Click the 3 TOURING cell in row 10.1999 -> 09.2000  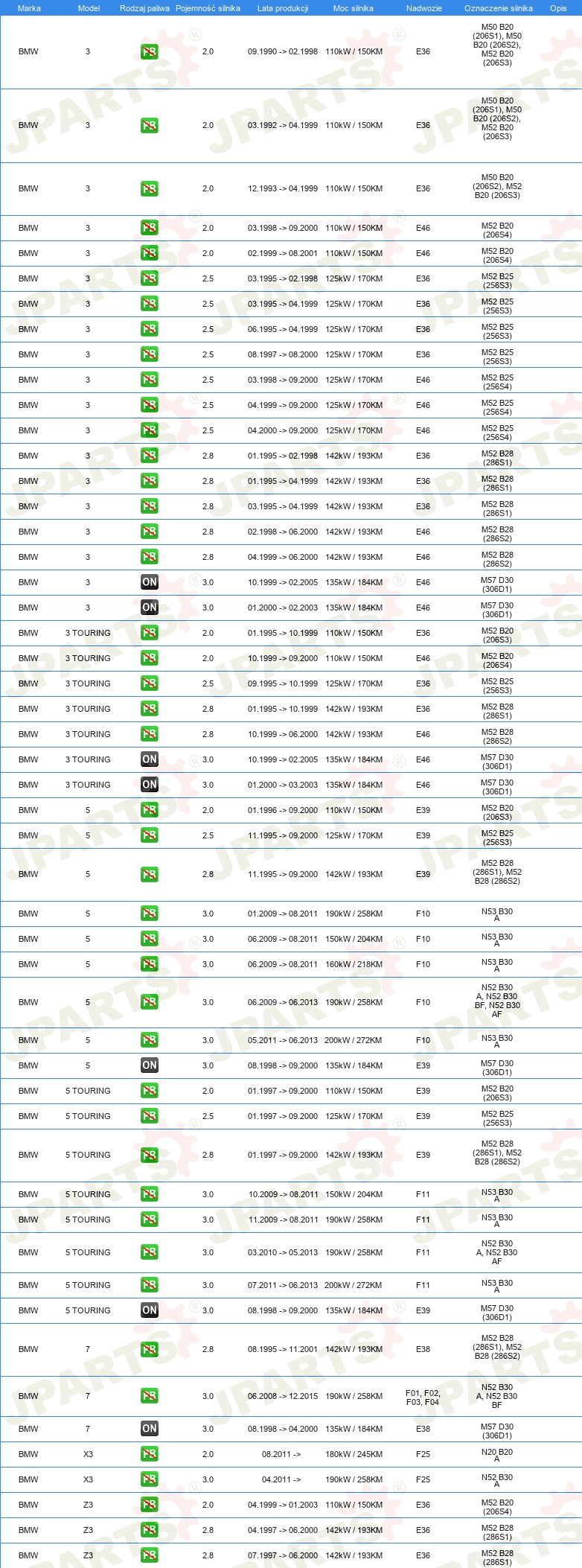[x=88, y=659]
